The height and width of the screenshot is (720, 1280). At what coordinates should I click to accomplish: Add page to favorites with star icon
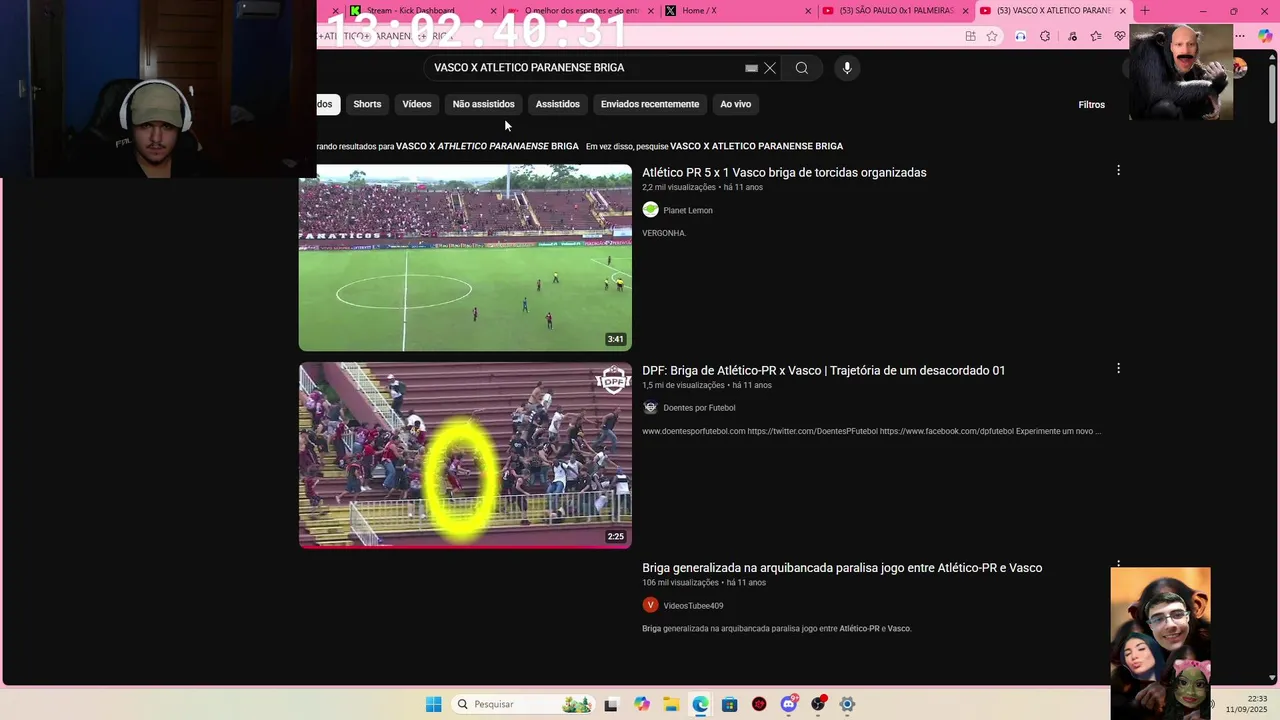(x=992, y=36)
